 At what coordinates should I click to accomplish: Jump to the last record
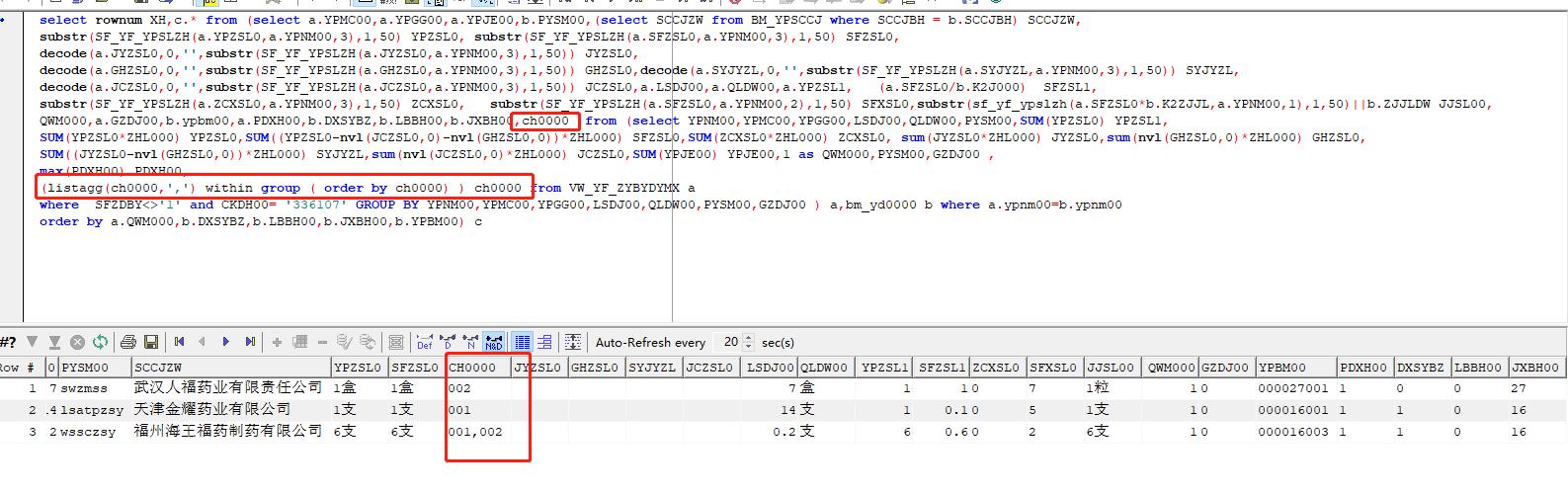[249, 342]
